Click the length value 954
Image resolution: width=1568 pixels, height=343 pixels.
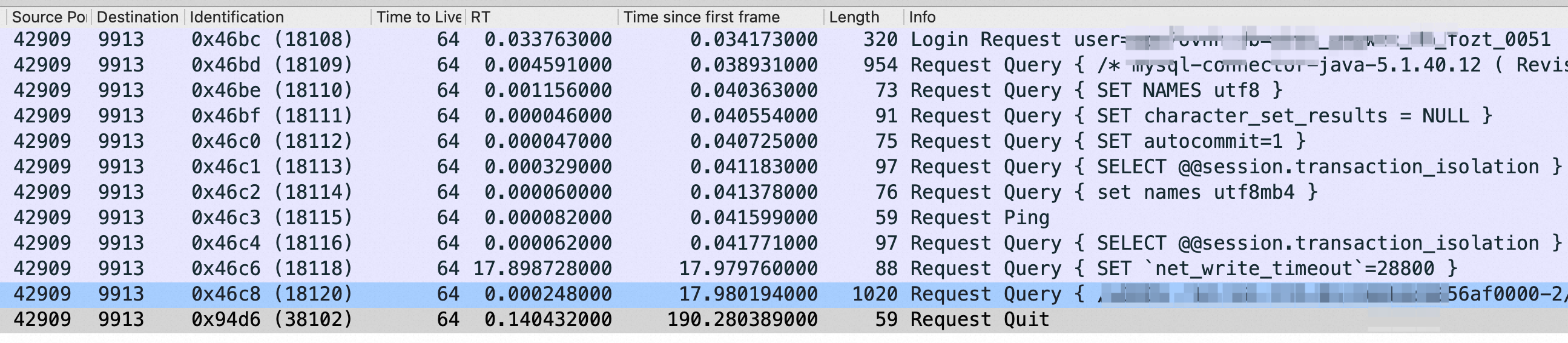click(880, 65)
